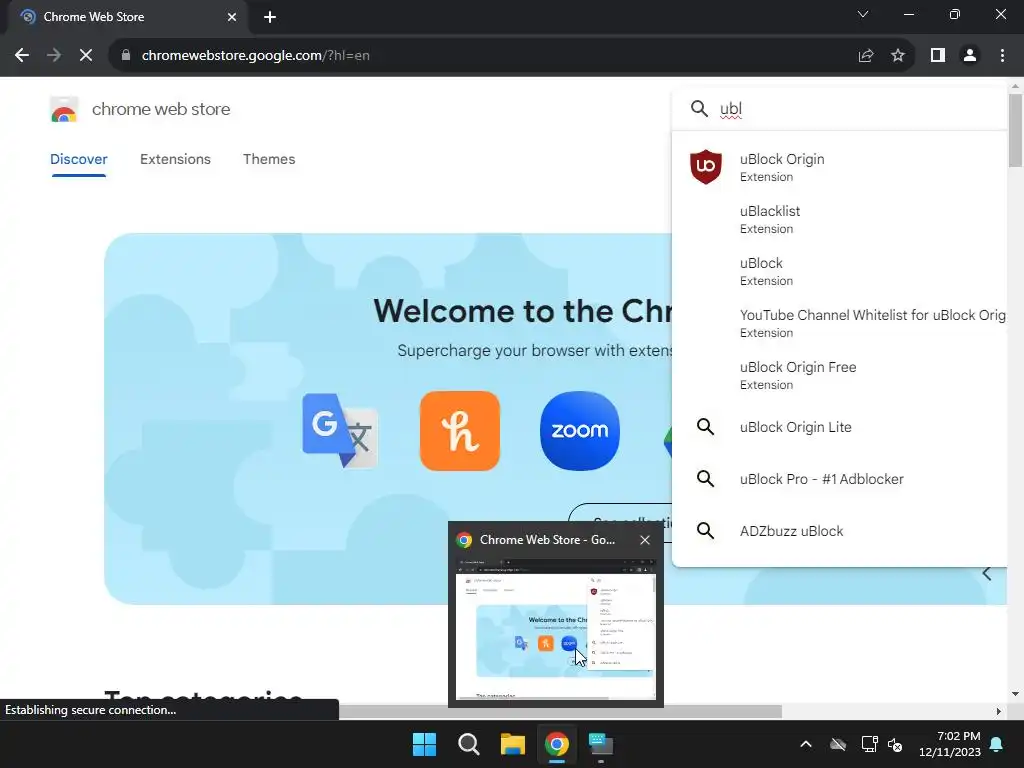
Task: Click the browser back arrow
Action: [22, 56]
